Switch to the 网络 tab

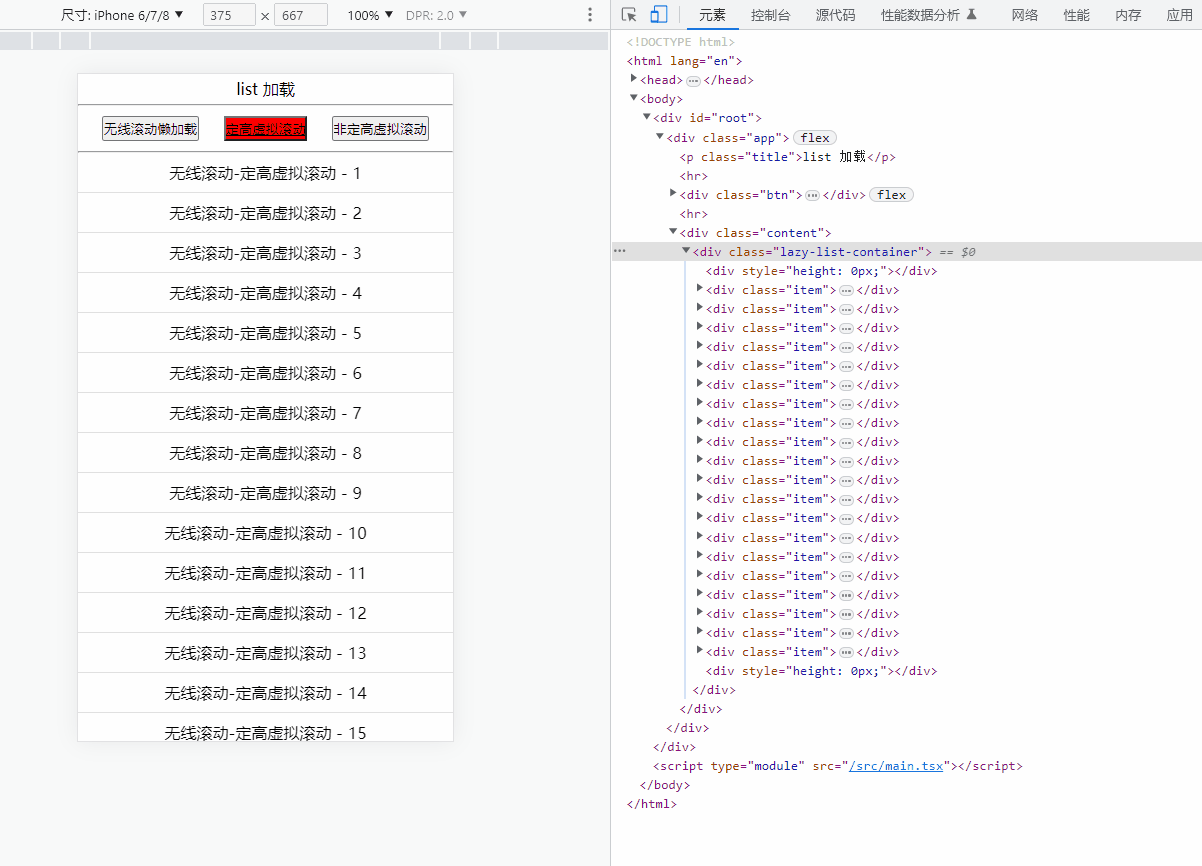point(1025,15)
